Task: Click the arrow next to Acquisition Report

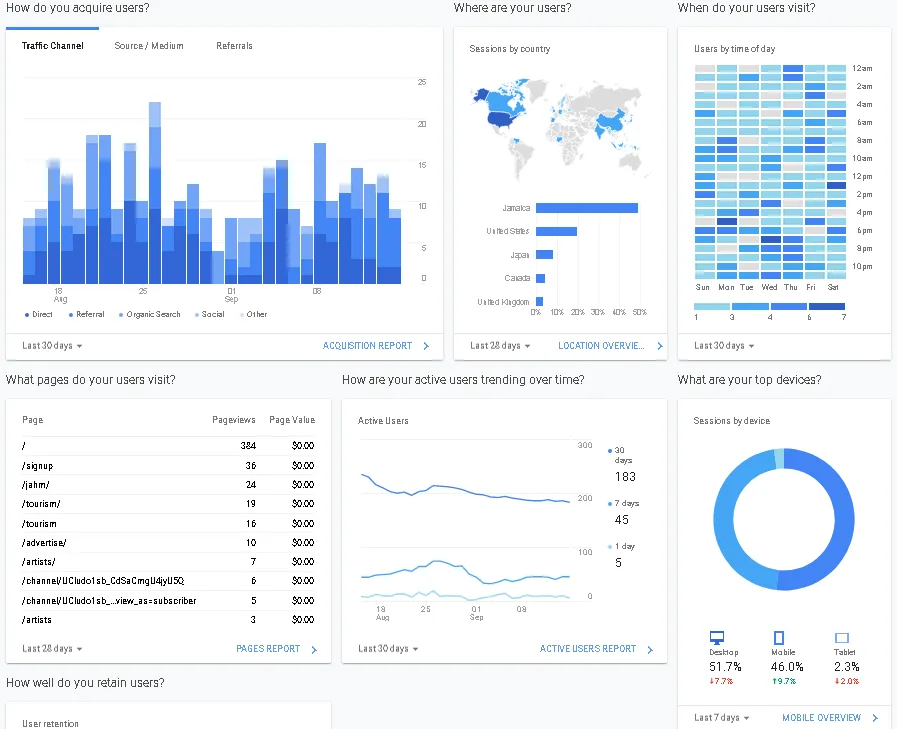Action: pyautogui.click(x=426, y=346)
